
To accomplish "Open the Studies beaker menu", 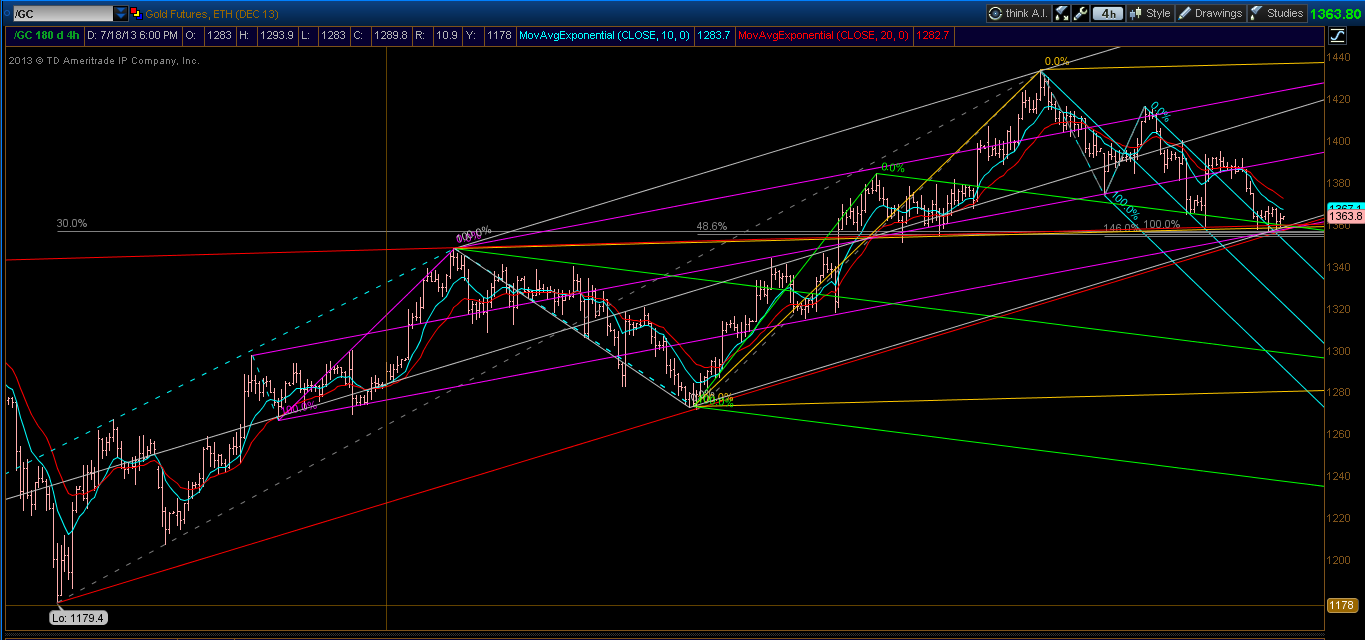I will (x=1276, y=13).
